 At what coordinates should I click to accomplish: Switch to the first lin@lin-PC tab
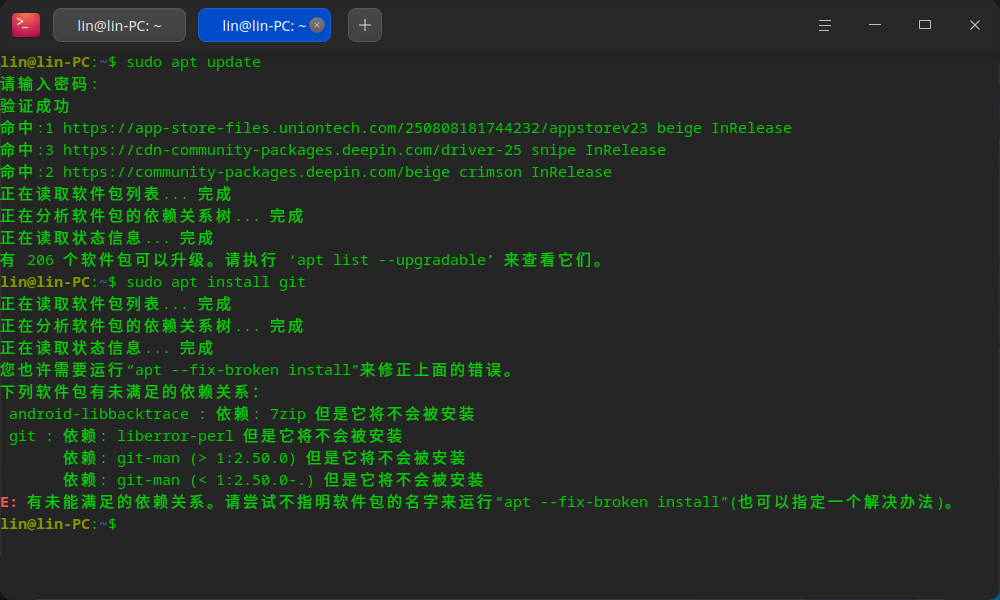(119, 26)
